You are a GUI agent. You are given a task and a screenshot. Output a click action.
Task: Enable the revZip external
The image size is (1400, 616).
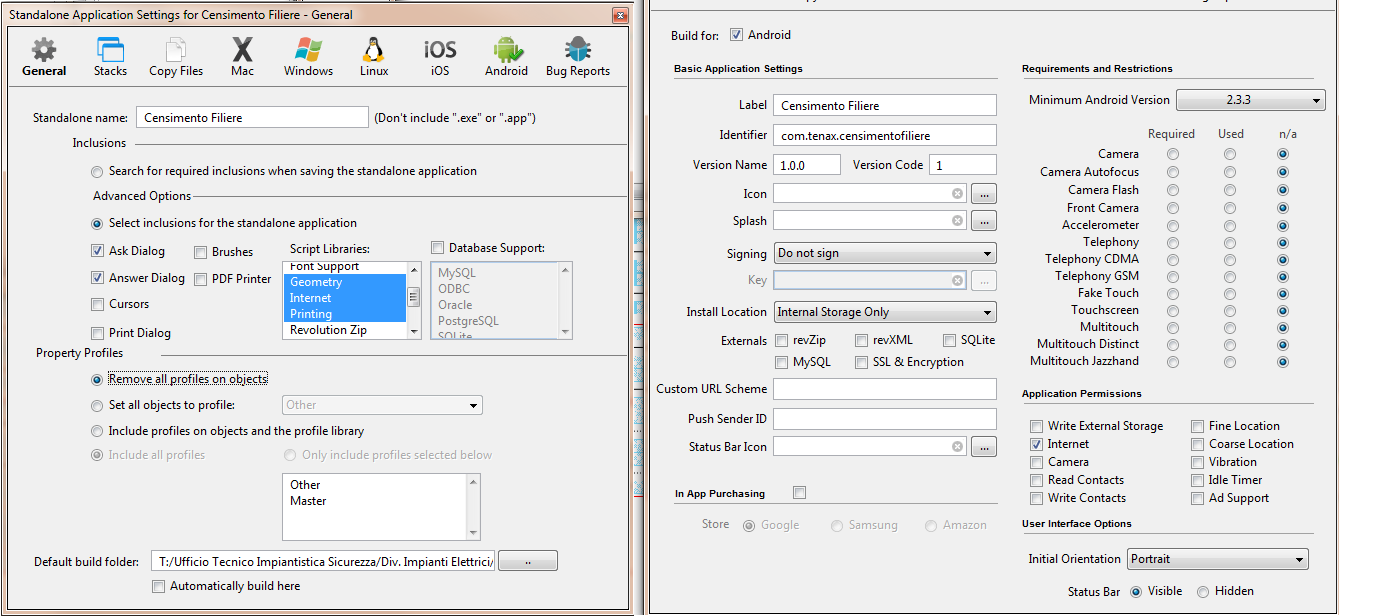[782, 340]
